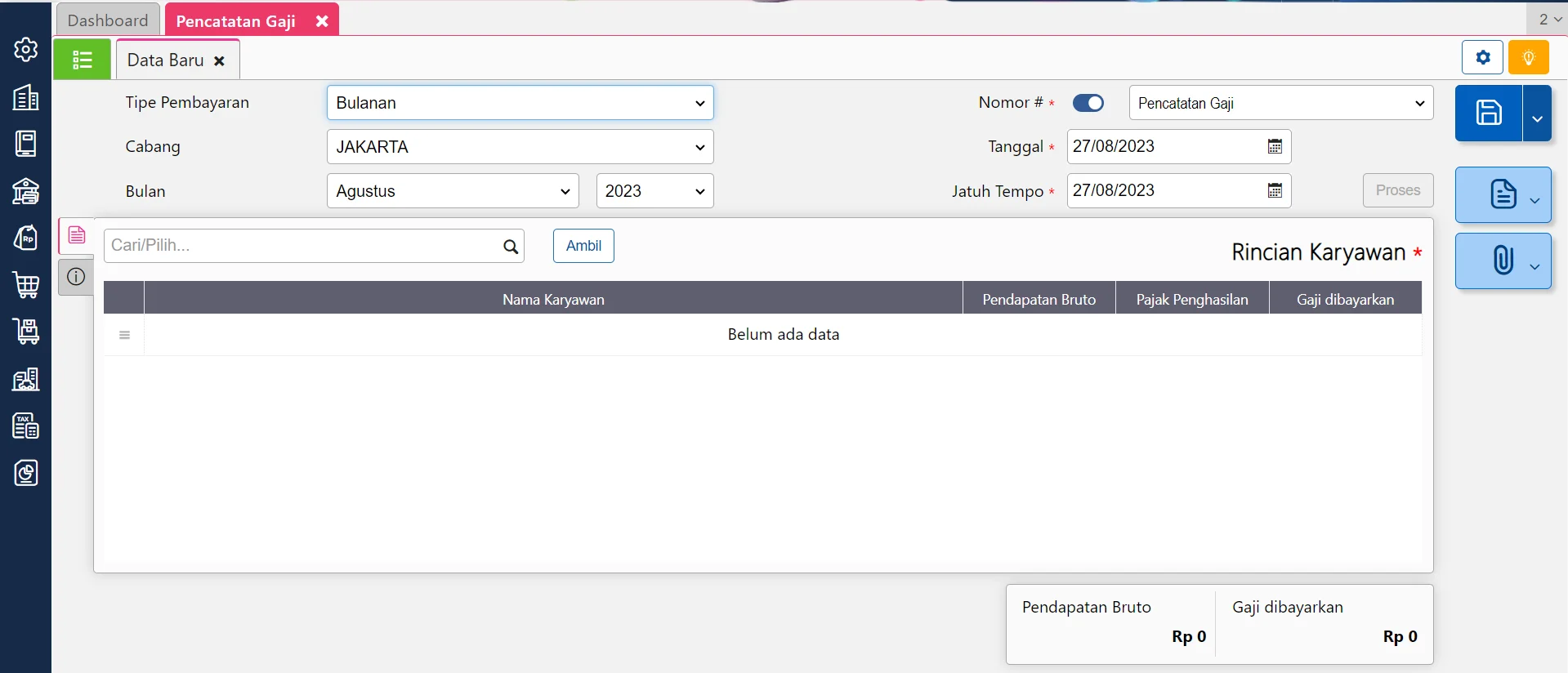The width and height of the screenshot is (1568, 673).
Task: Click the search magnifier in Cari/Pilih
Action: [x=511, y=247]
